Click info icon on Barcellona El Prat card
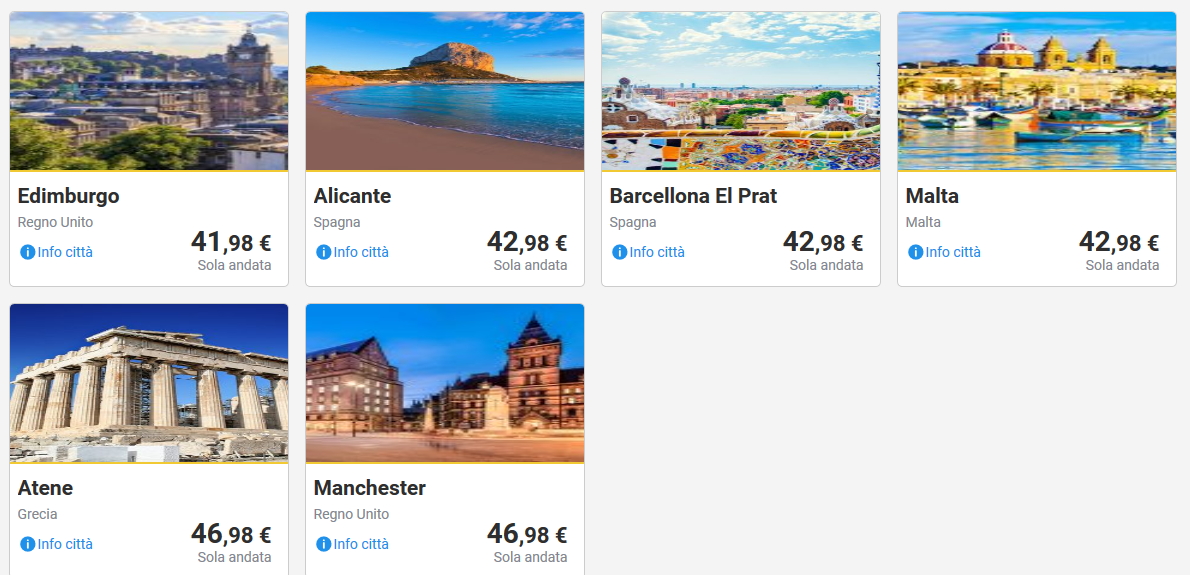This screenshot has height=575, width=1190. 620,252
